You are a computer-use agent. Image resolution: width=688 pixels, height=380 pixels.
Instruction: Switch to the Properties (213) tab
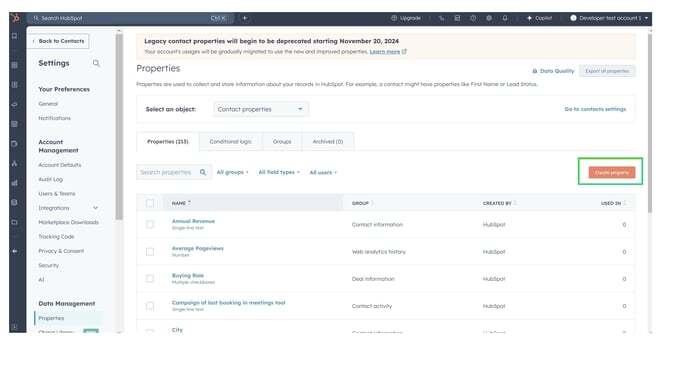168,142
